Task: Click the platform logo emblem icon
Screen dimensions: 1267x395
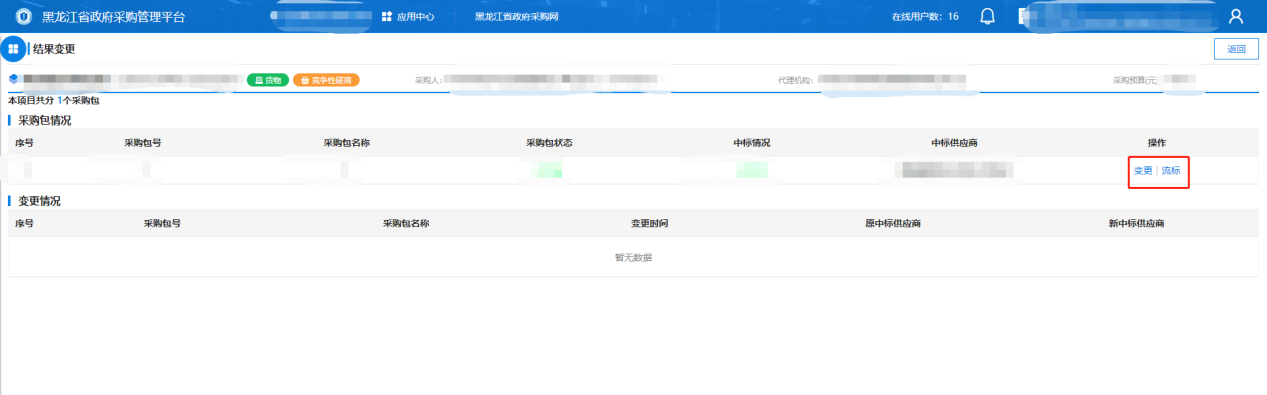Action: tap(23, 17)
